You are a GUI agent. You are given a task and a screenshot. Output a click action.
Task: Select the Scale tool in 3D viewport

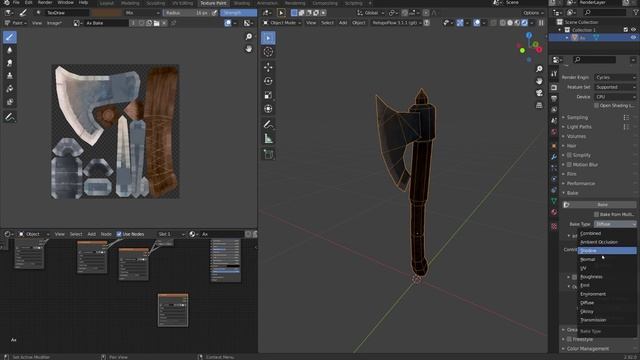coord(268,95)
